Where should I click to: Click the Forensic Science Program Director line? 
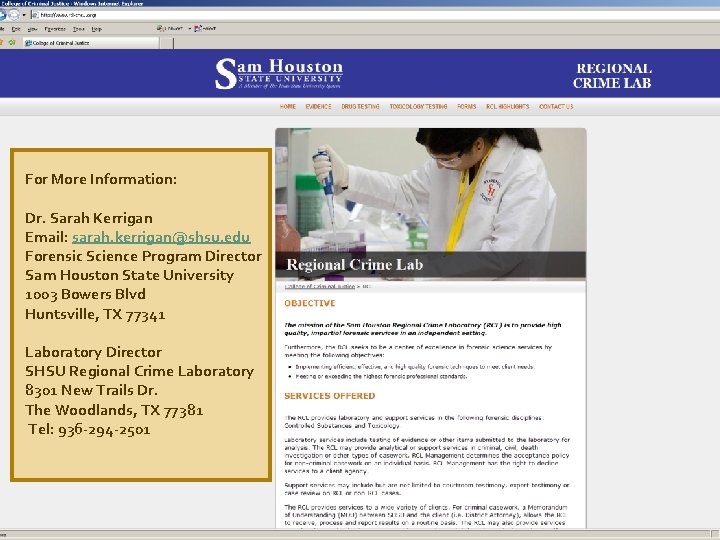tap(143, 256)
